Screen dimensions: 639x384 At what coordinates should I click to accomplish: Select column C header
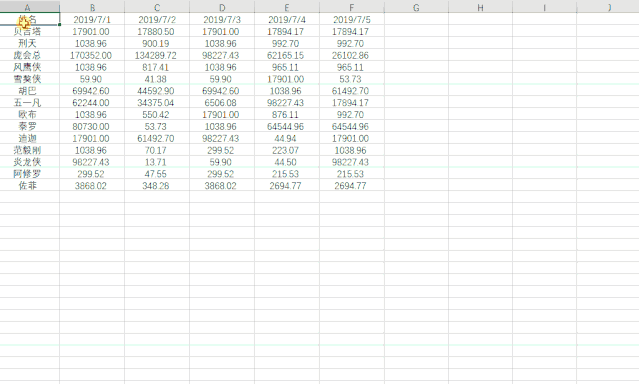pos(157,7)
